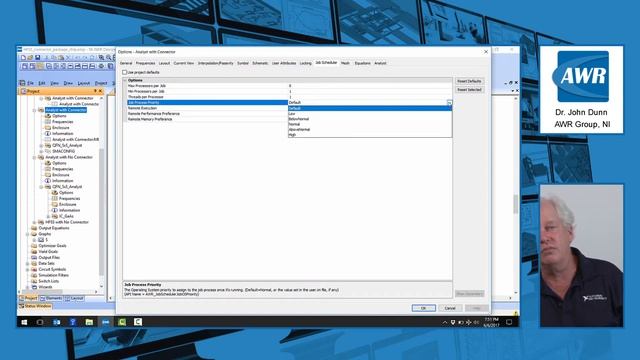The image size is (640, 360).
Task: Click the Windows Start button
Action: [x=24, y=322]
